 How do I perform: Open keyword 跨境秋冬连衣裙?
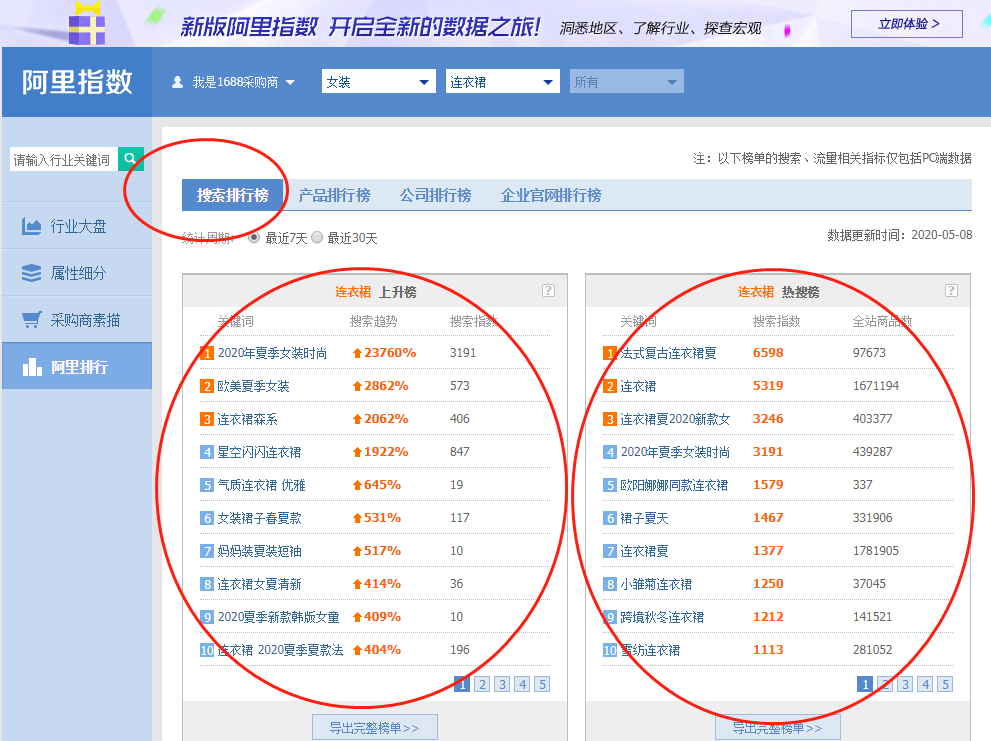662,617
